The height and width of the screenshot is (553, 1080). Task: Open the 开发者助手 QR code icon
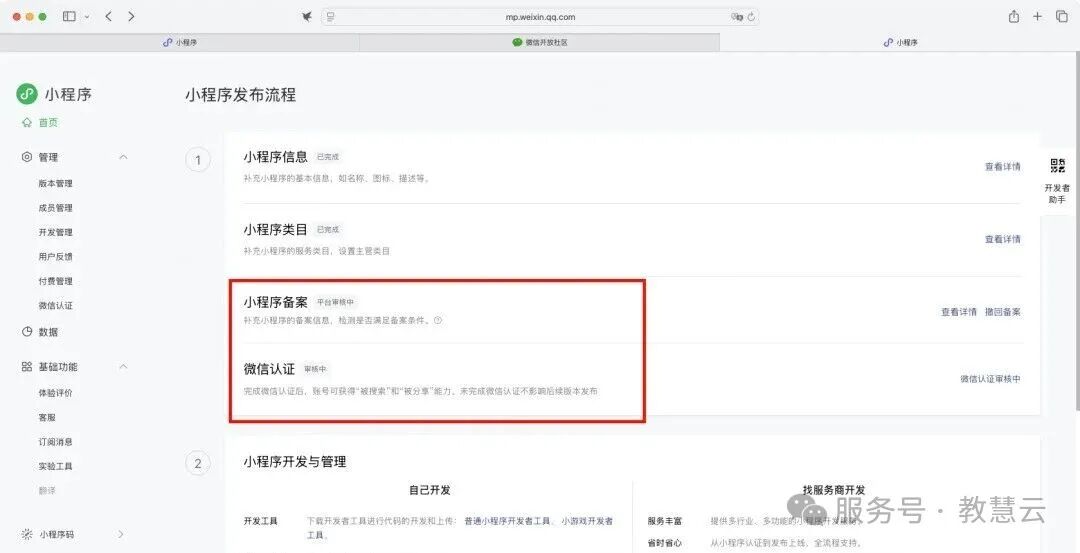(1057, 165)
